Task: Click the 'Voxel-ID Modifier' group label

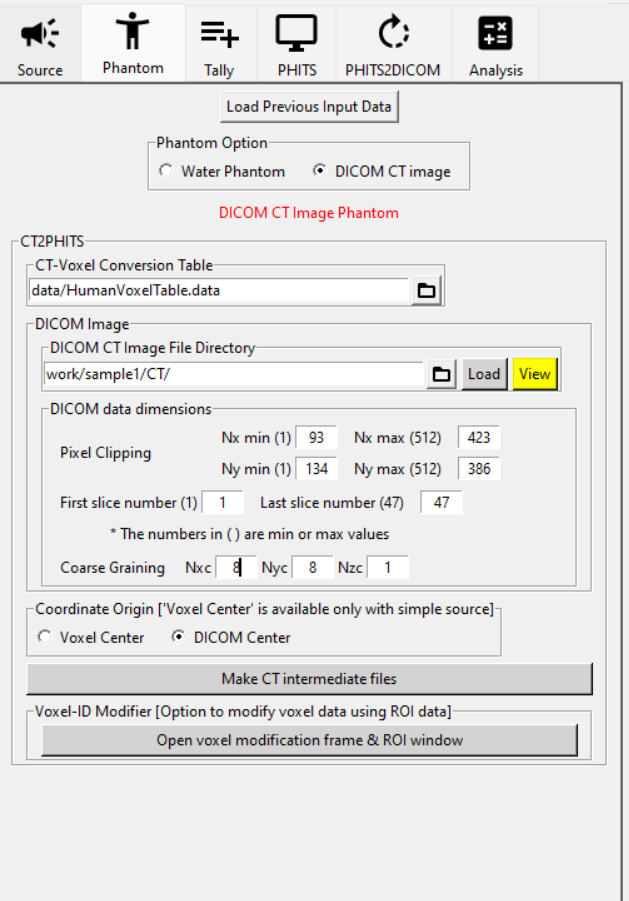Action: (243, 711)
